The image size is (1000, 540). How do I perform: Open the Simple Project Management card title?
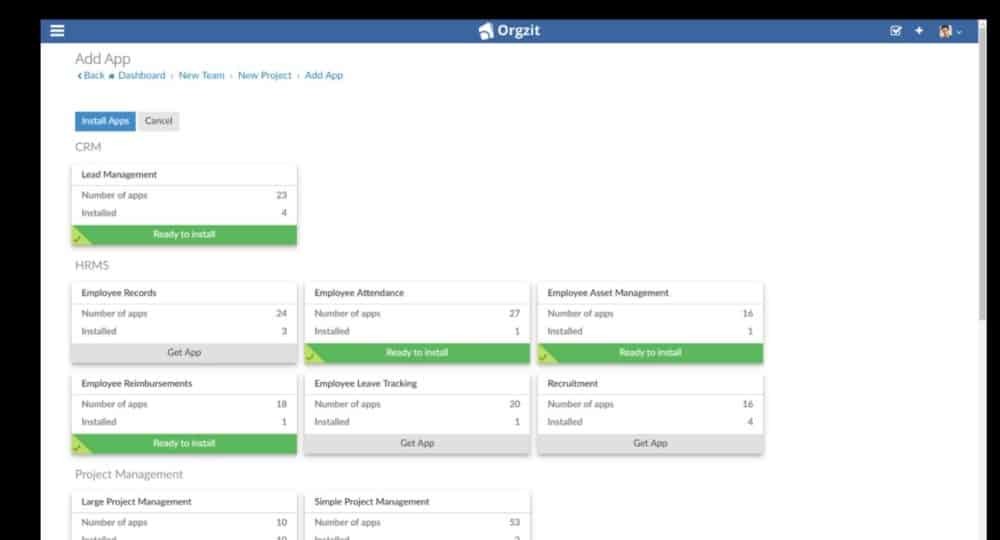tap(372, 502)
